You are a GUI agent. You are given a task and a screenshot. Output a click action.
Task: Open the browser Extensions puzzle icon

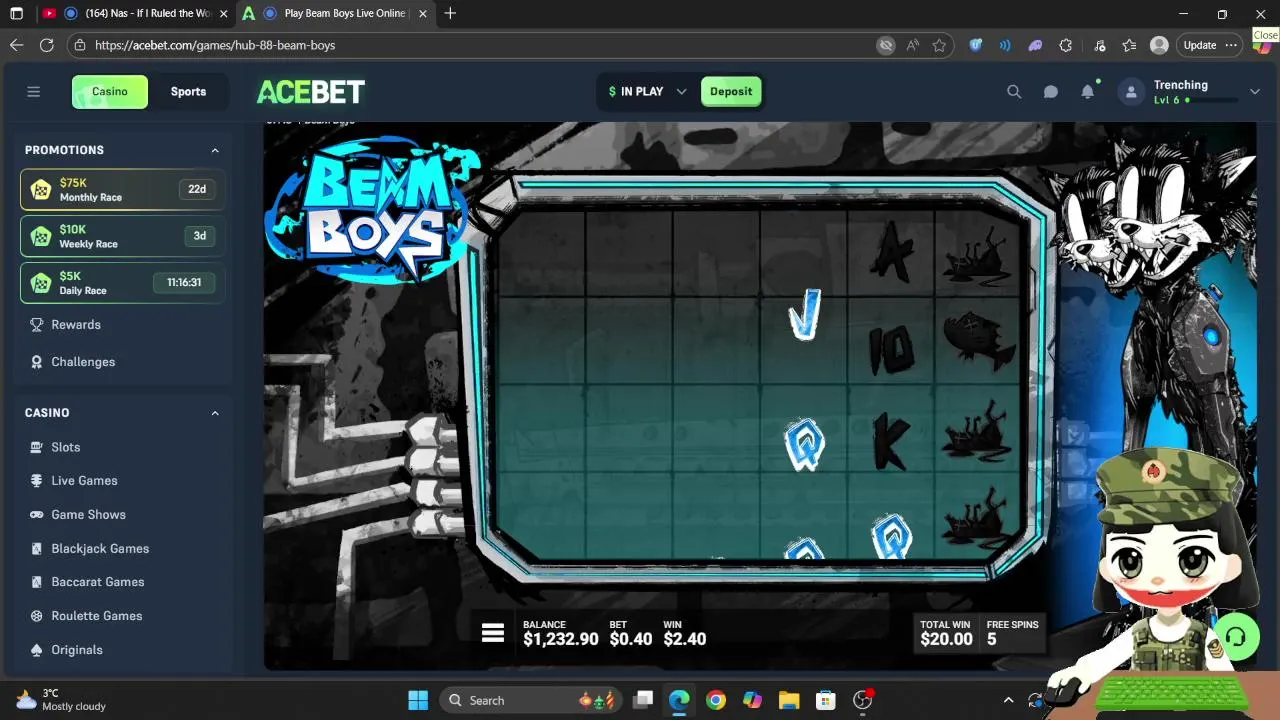pyautogui.click(x=1066, y=45)
